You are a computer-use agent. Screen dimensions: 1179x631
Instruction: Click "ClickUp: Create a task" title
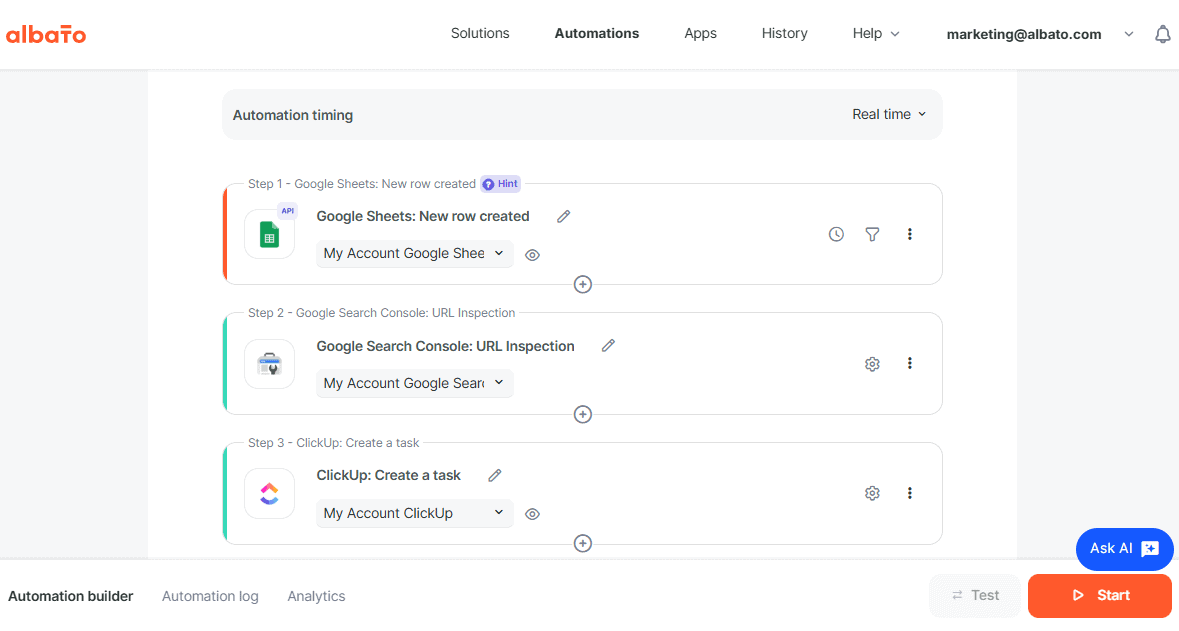[388, 475]
